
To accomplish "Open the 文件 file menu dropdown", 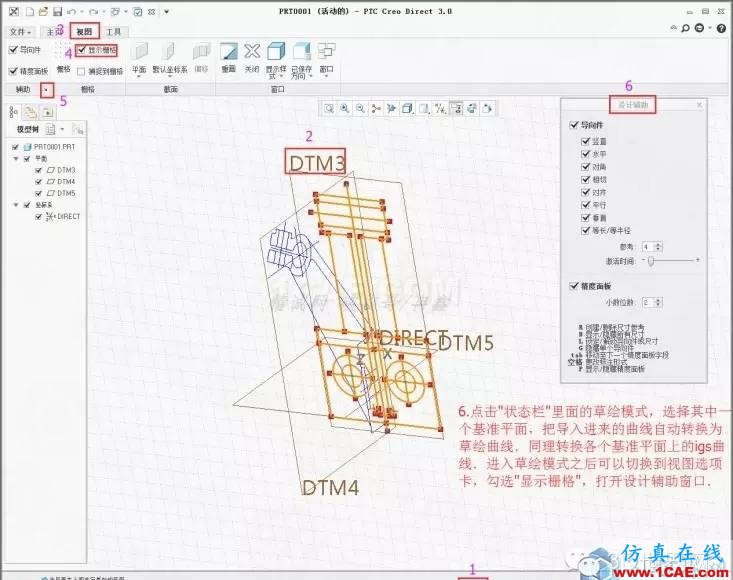I will point(21,32).
